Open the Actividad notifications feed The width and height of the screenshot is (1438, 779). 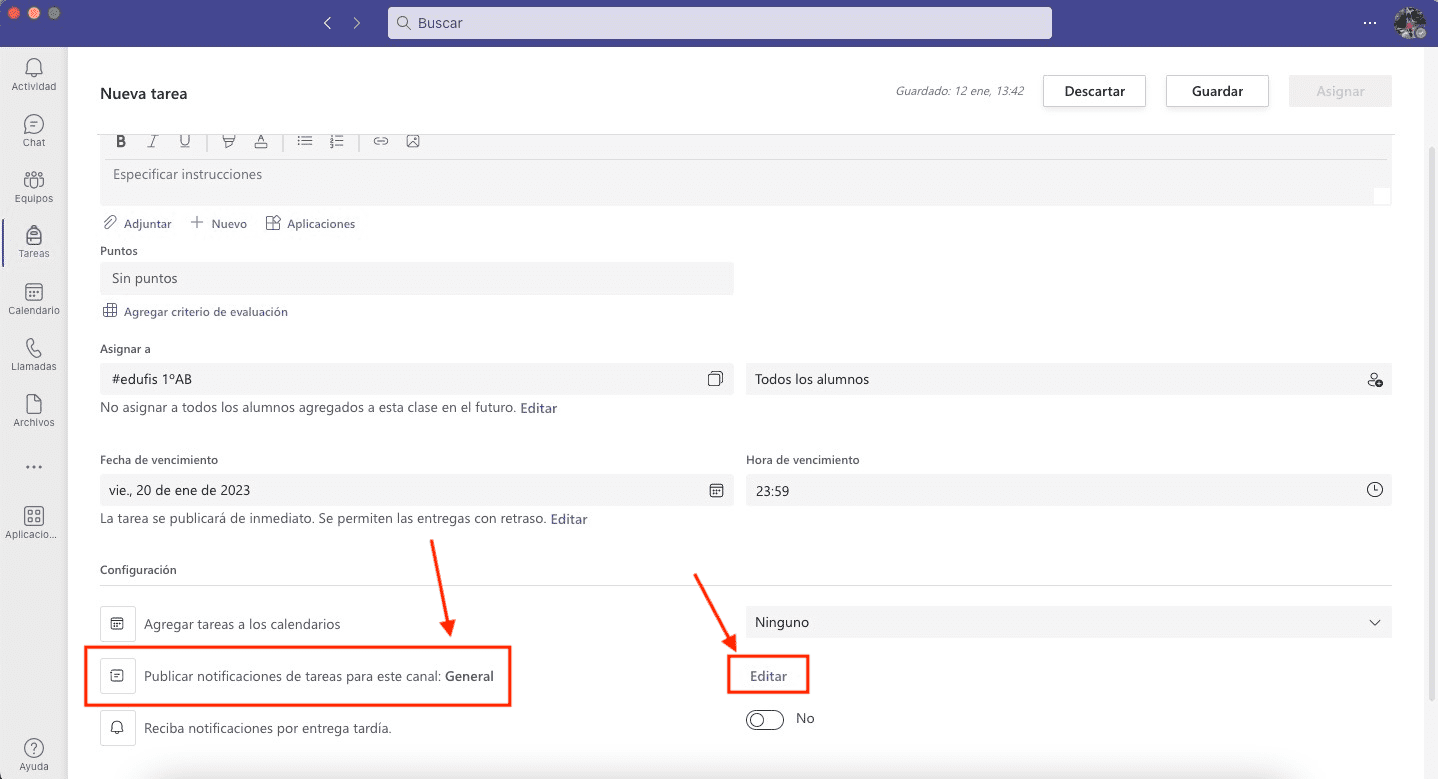34,74
